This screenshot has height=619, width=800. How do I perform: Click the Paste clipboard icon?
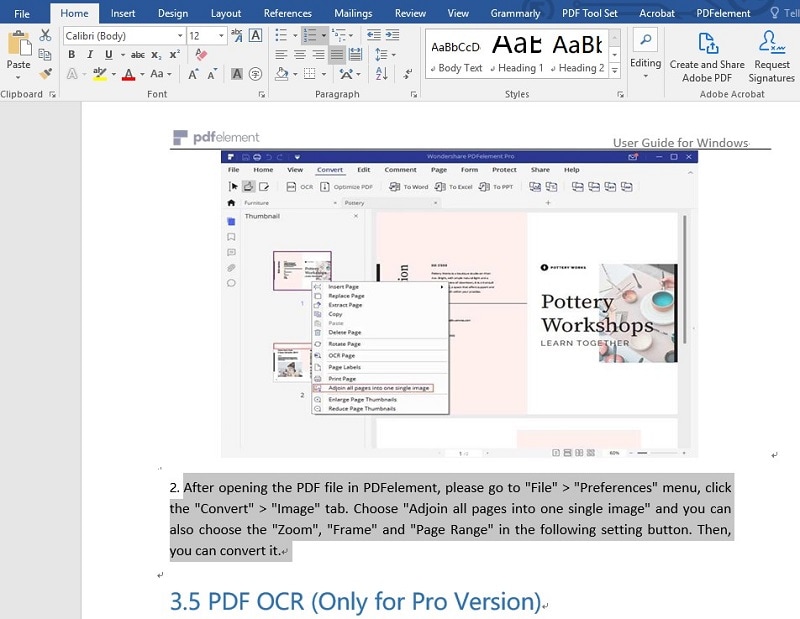18,43
